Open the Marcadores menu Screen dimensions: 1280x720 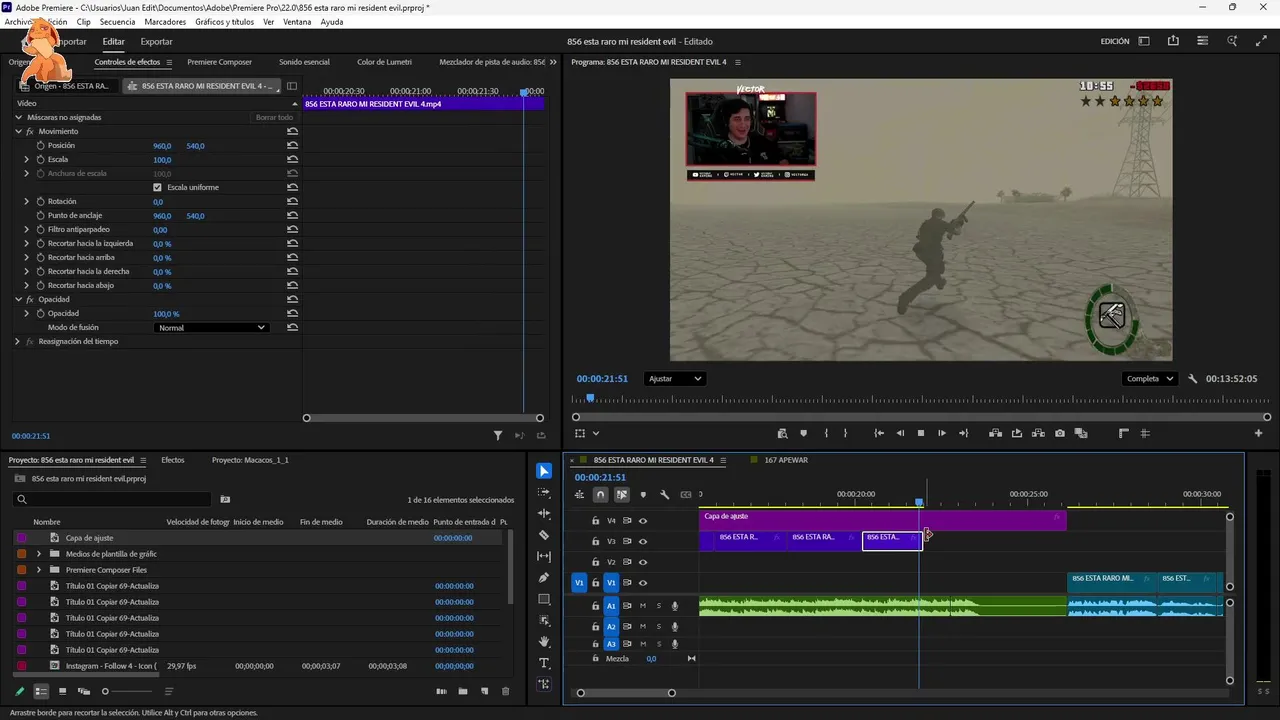point(165,22)
